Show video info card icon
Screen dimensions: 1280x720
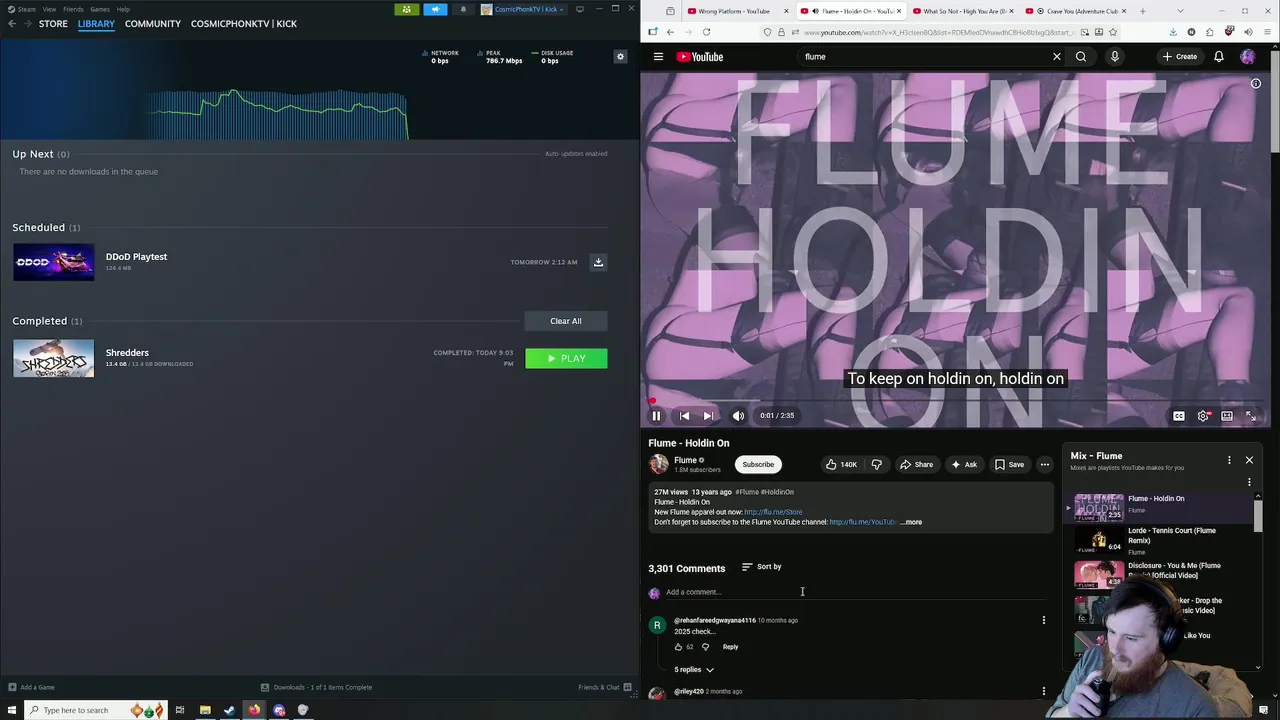click(x=1256, y=84)
